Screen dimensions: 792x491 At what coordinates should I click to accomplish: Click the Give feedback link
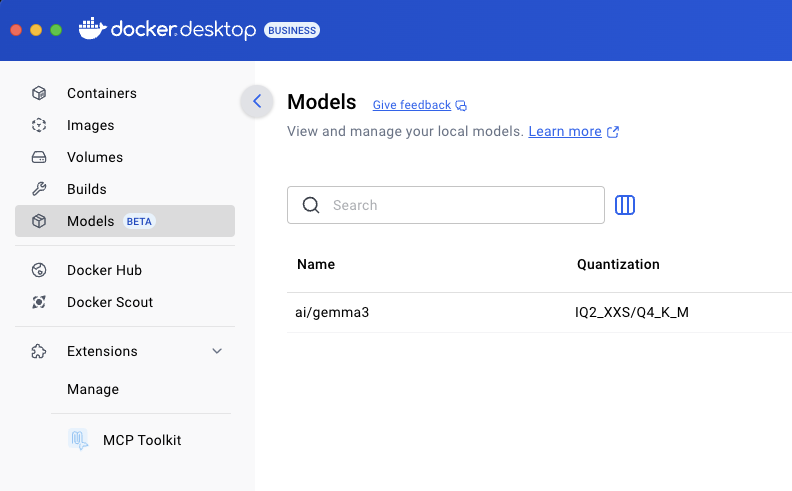point(412,105)
